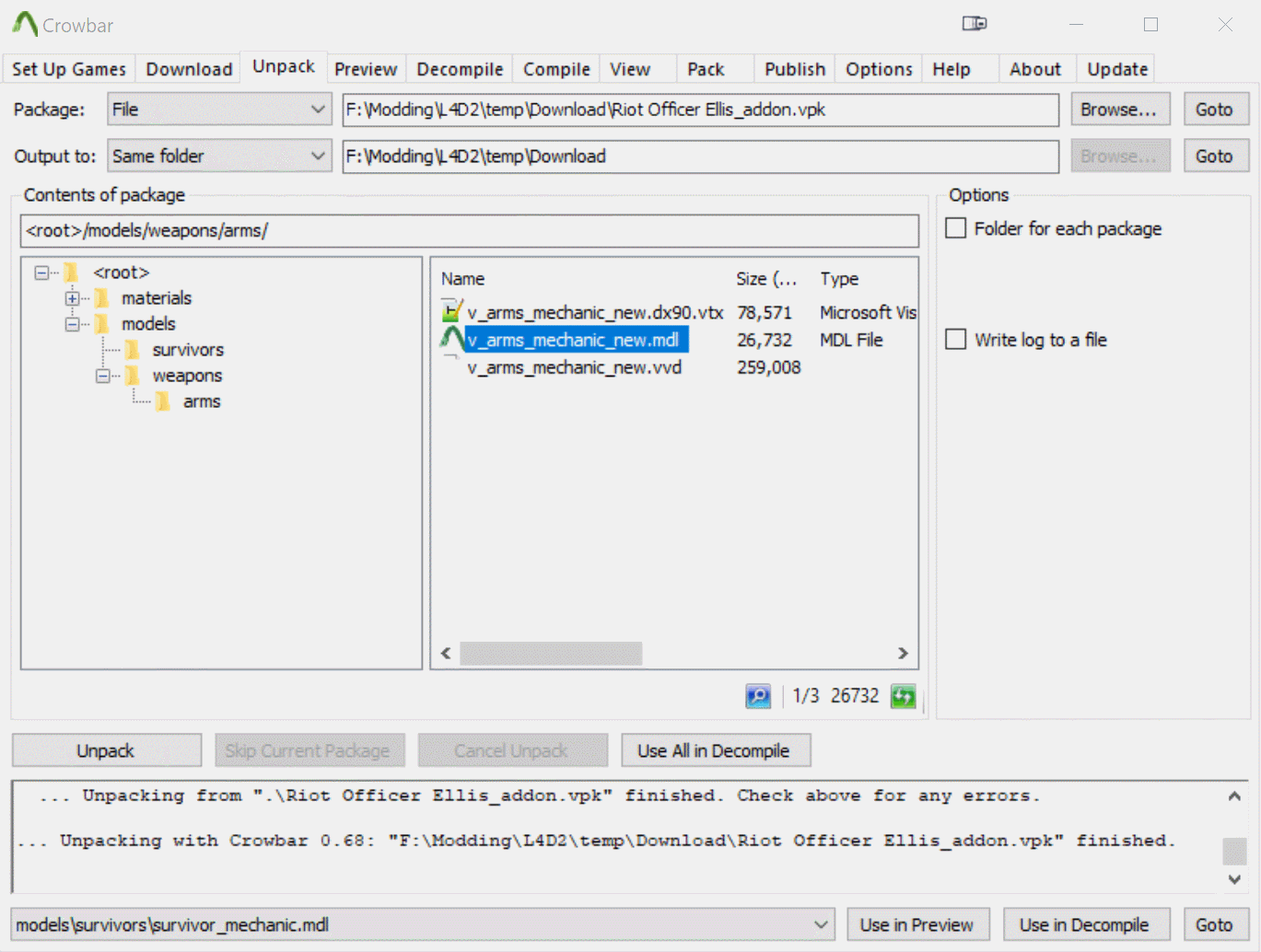The height and width of the screenshot is (952, 1261).
Task: Click the models folder icon in the tree
Action: tap(101, 324)
